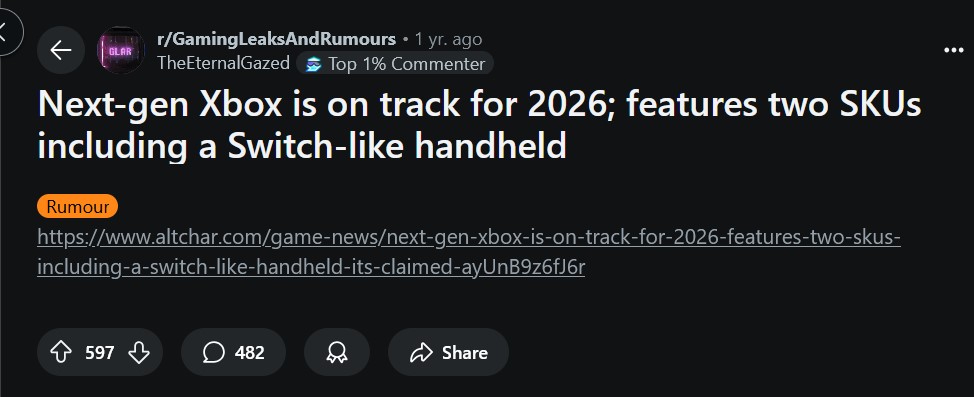Viewport: 974px width, 397px height.
Task: Upvote the Next-gen Xbox post
Action: pyautogui.click(x=60, y=353)
